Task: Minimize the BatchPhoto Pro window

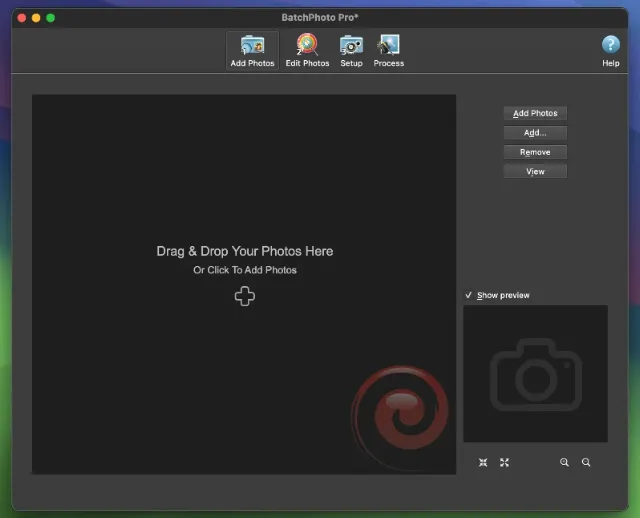Action: point(36,18)
